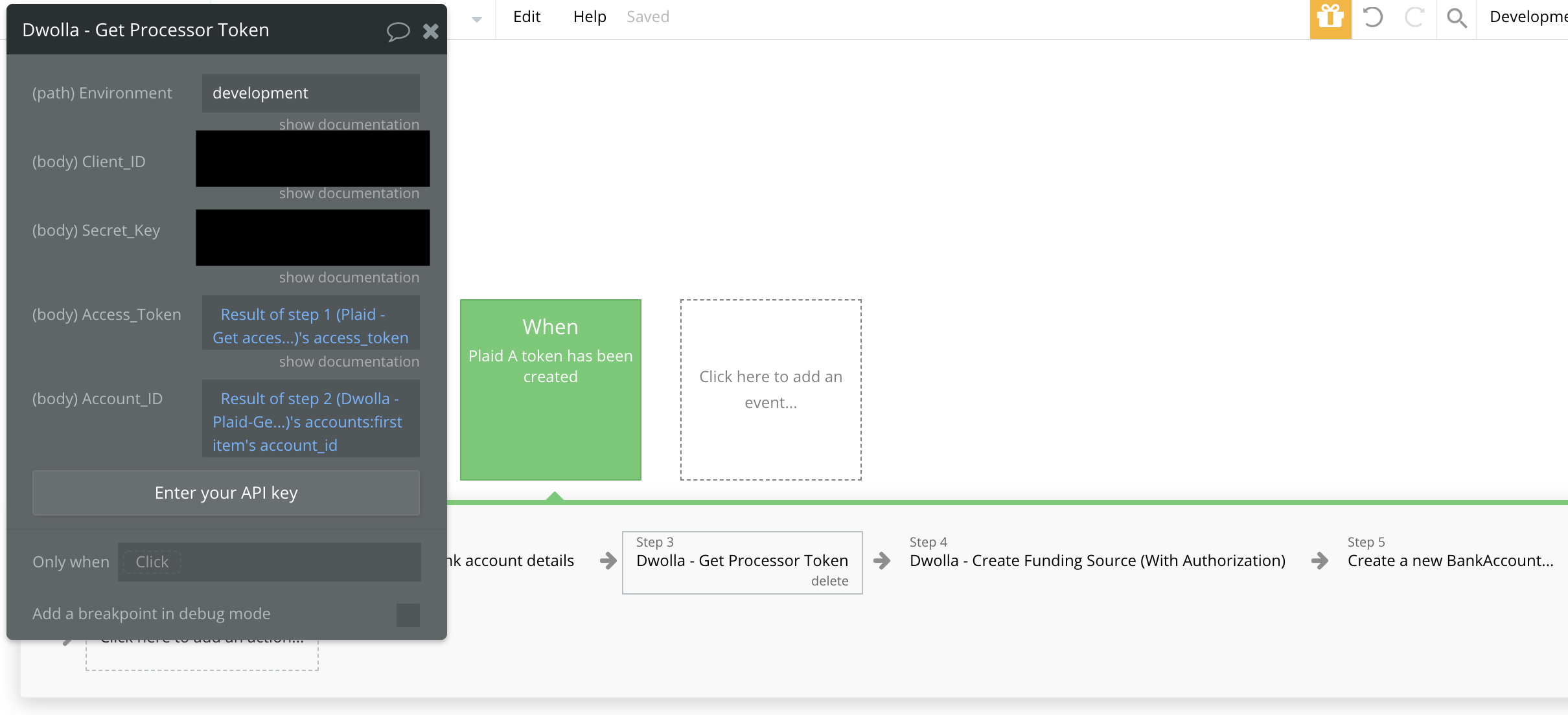Show documentation under Secret_Key field
1568x715 pixels.
[x=349, y=277]
